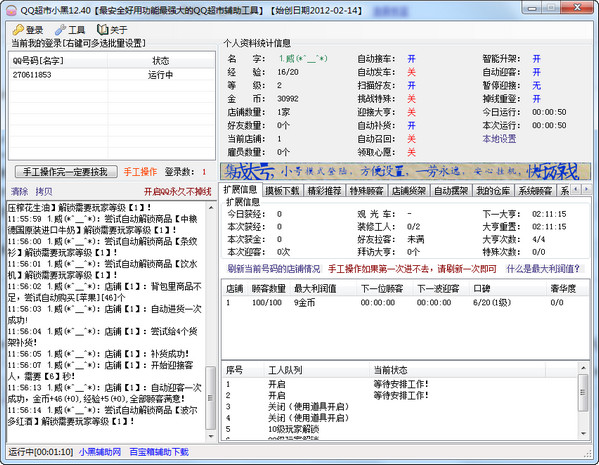The height and width of the screenshot is (465, 599).
Task: Click the 状态 column header
Action: click(x=161, y=61)
